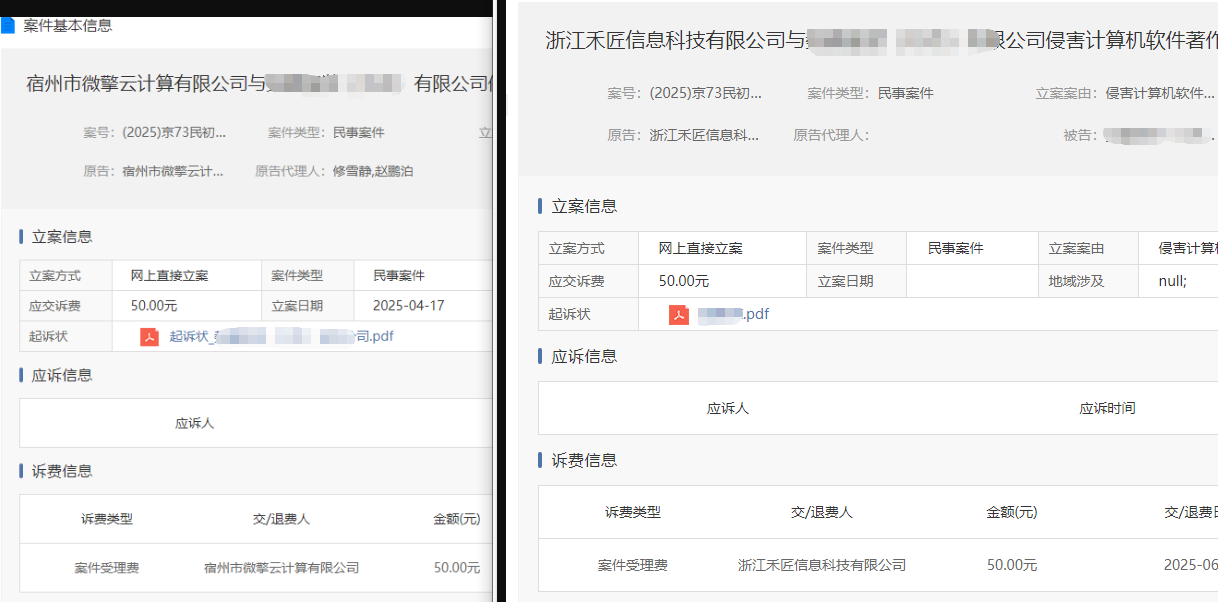
Task: Click the empty 立案日期 value cell in the 浙江禾匠 case table
Action: point(972,281)
